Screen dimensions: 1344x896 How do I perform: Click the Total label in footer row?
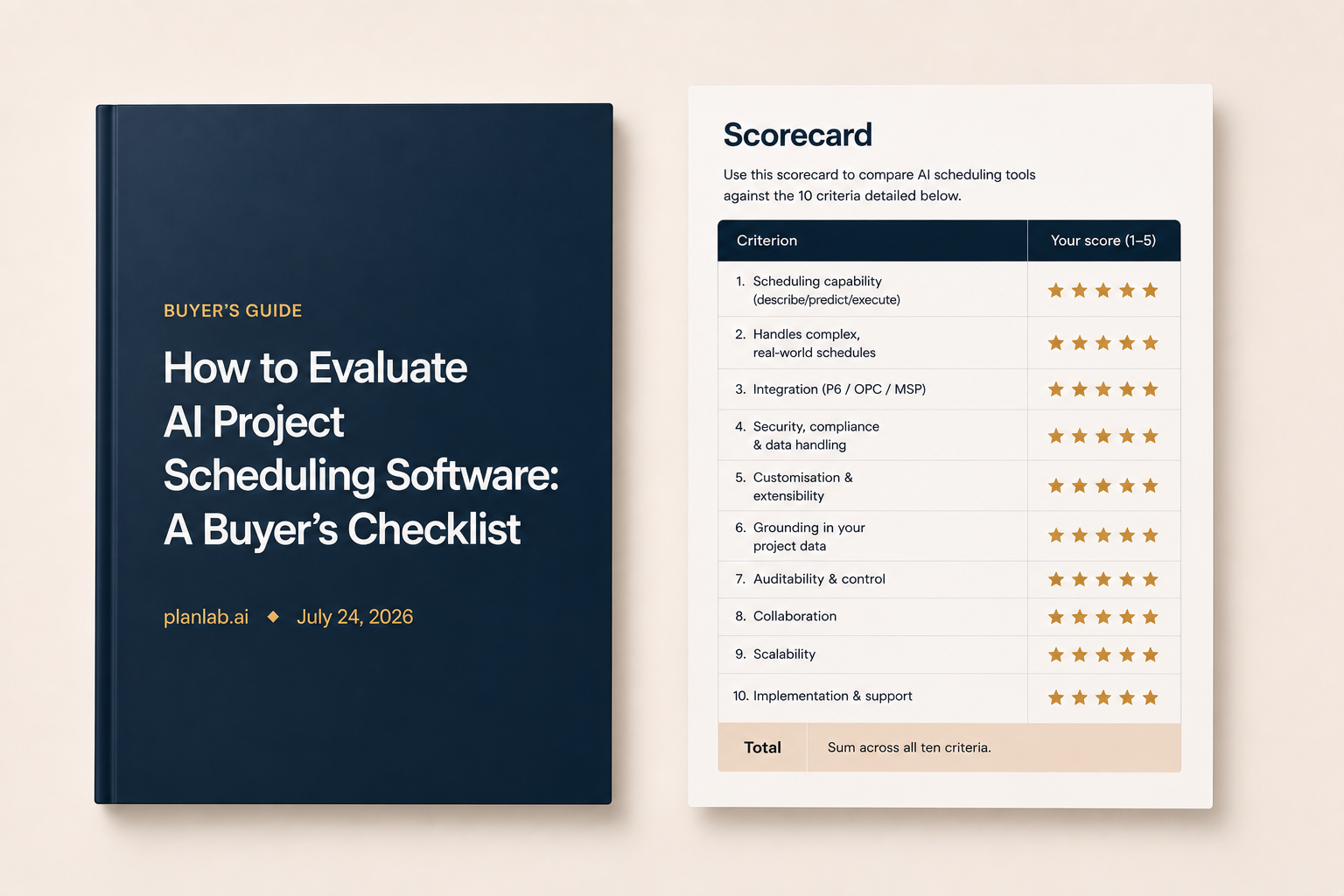[x=762, y=747]
